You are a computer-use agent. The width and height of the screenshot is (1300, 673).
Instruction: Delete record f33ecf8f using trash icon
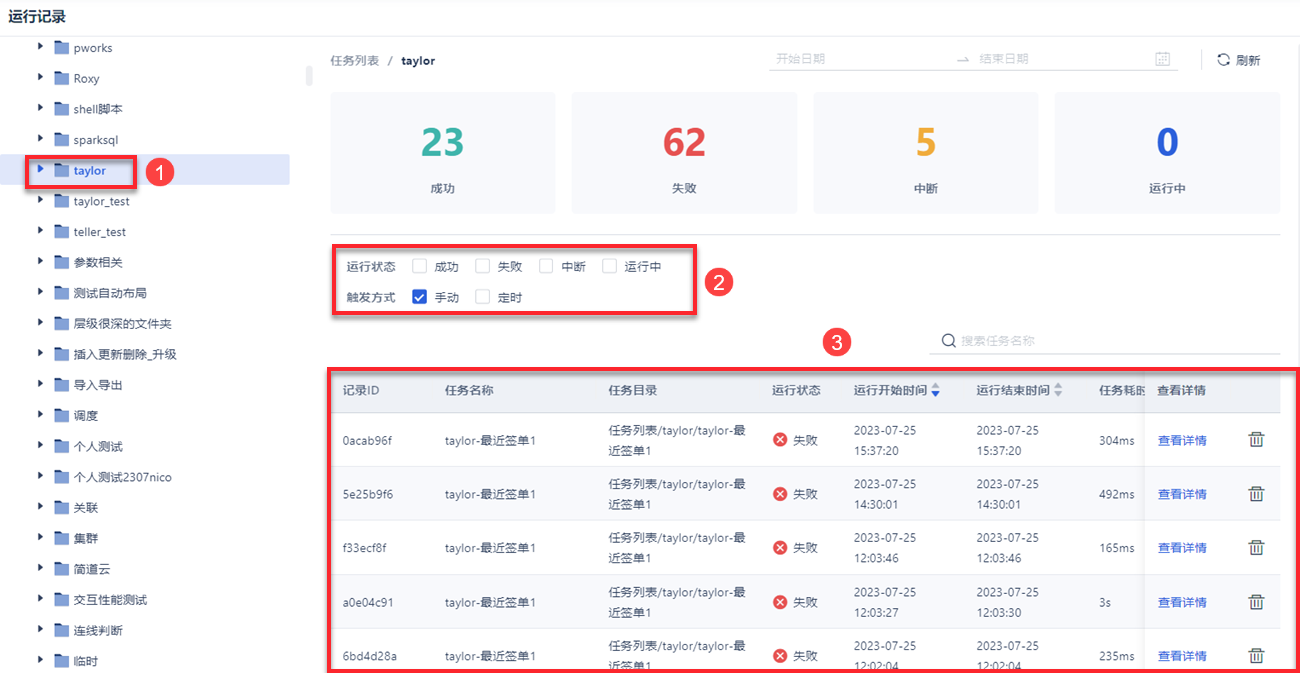(x=1257, y=547)
